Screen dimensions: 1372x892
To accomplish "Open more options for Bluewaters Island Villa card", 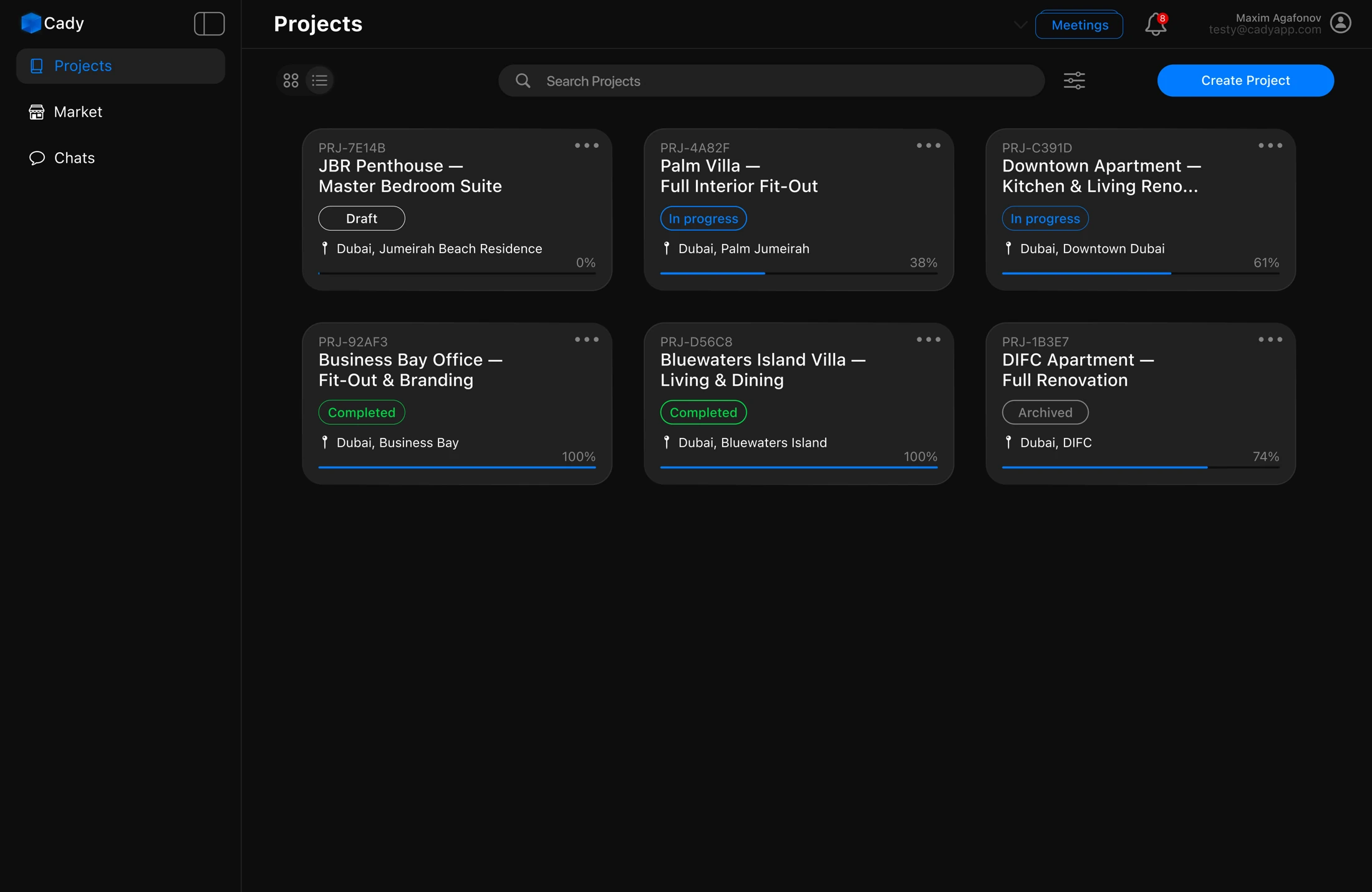I will click(x=928, y=340).
